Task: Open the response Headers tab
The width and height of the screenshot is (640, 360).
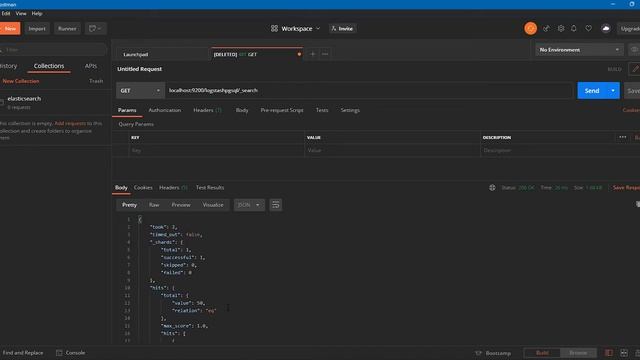Action: pyautogui.click(x=173, y=188)
